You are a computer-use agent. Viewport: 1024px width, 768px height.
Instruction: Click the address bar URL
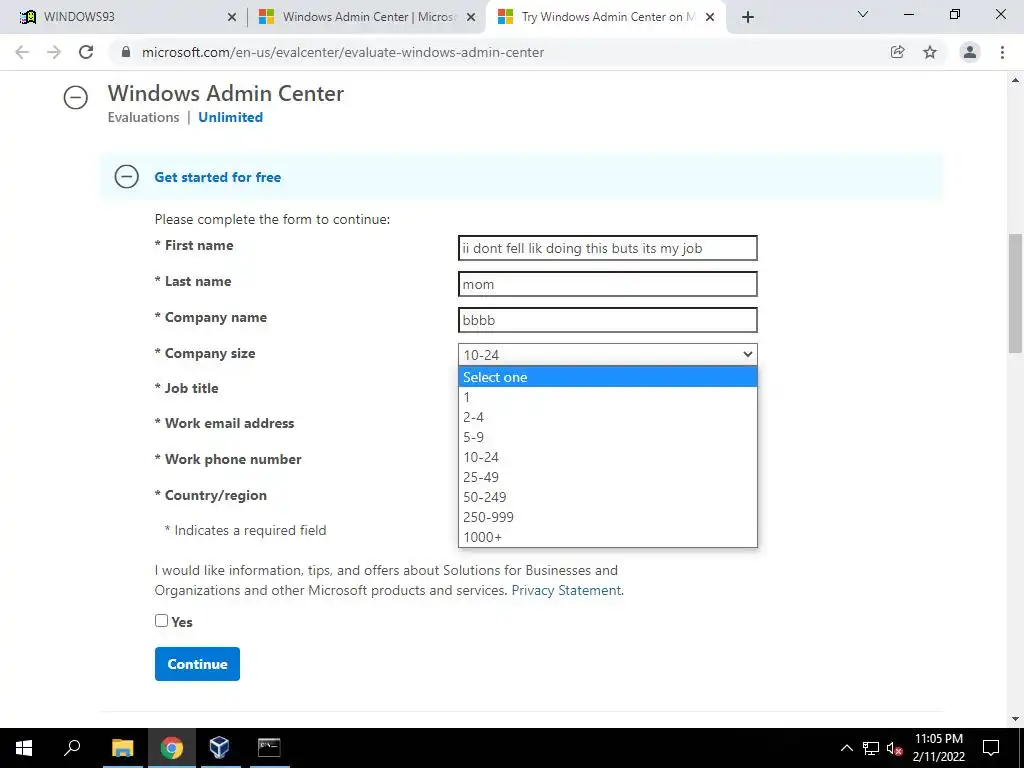[343, 52]
